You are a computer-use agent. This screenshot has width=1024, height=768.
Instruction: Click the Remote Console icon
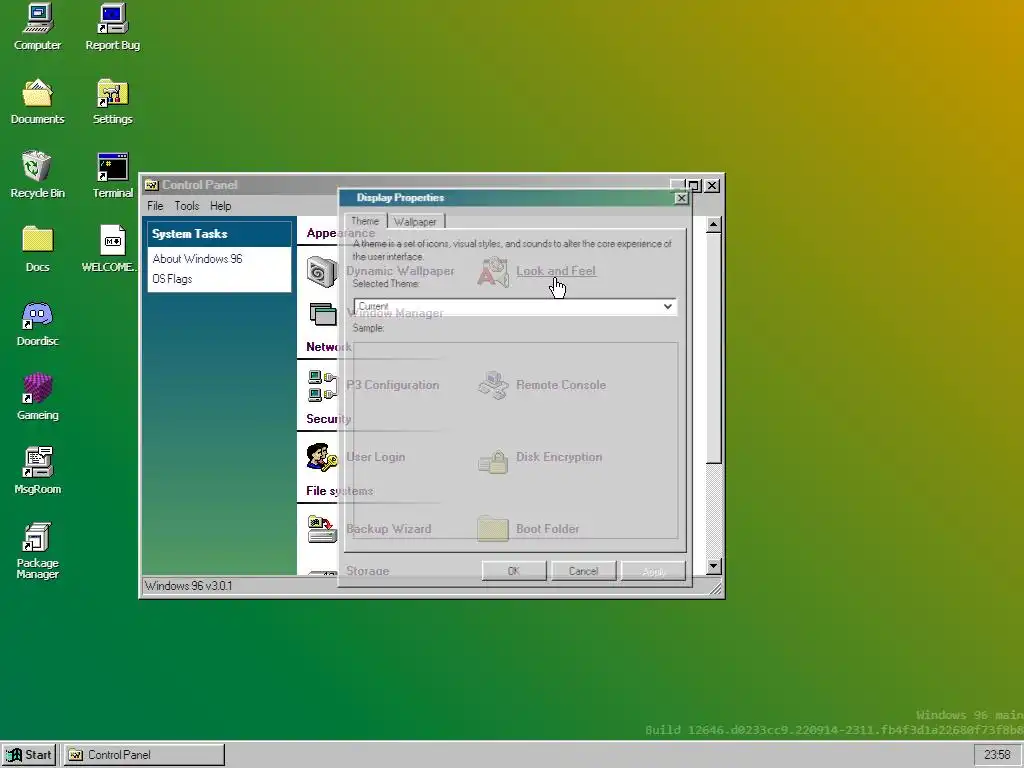(x=493, y=385)
